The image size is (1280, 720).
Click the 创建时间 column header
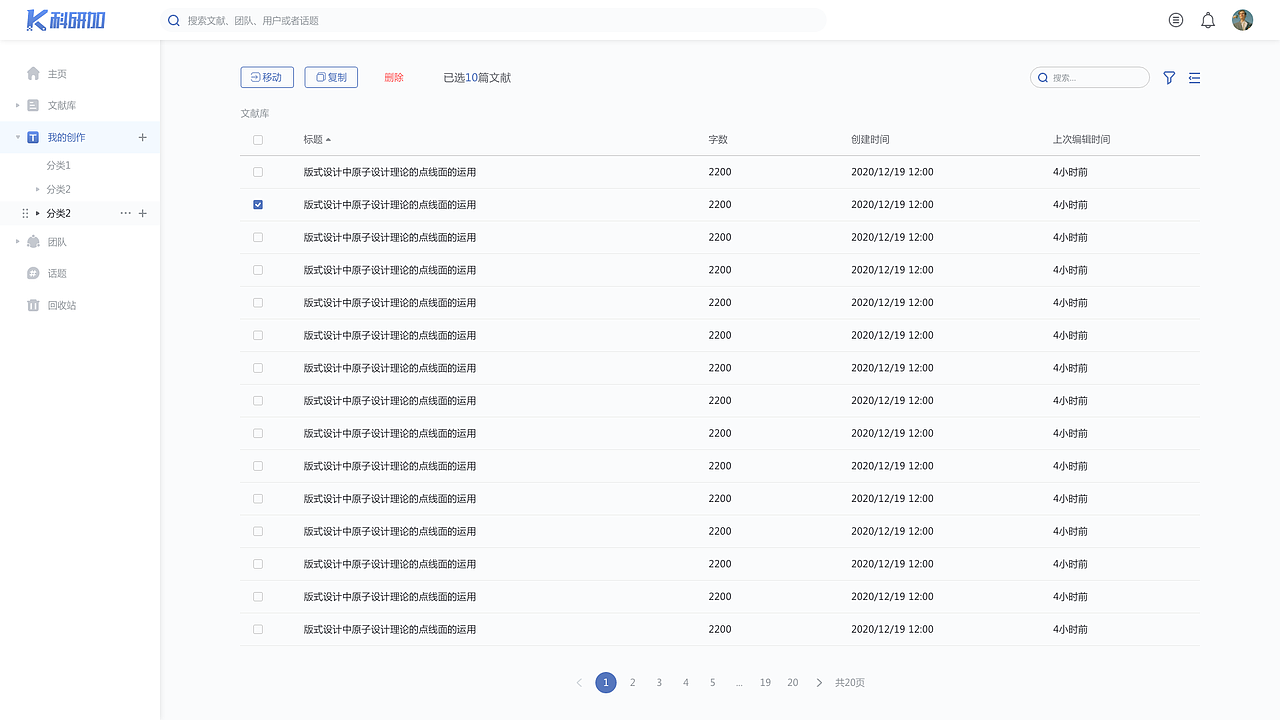pos(870,140)
